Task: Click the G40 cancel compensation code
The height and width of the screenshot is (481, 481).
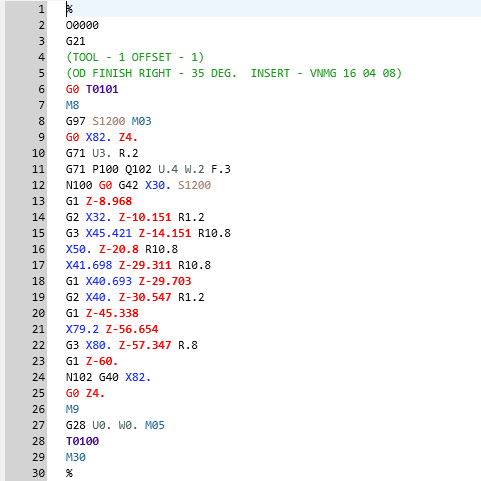Action: (109, 377)
